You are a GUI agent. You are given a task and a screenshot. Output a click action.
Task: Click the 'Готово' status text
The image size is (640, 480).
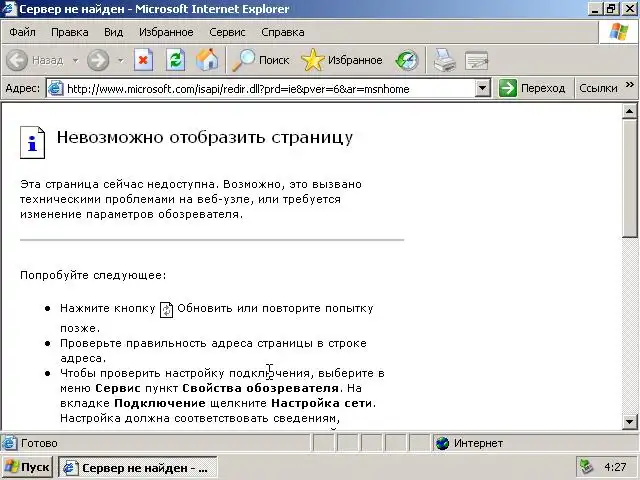[x=39, y=443]
